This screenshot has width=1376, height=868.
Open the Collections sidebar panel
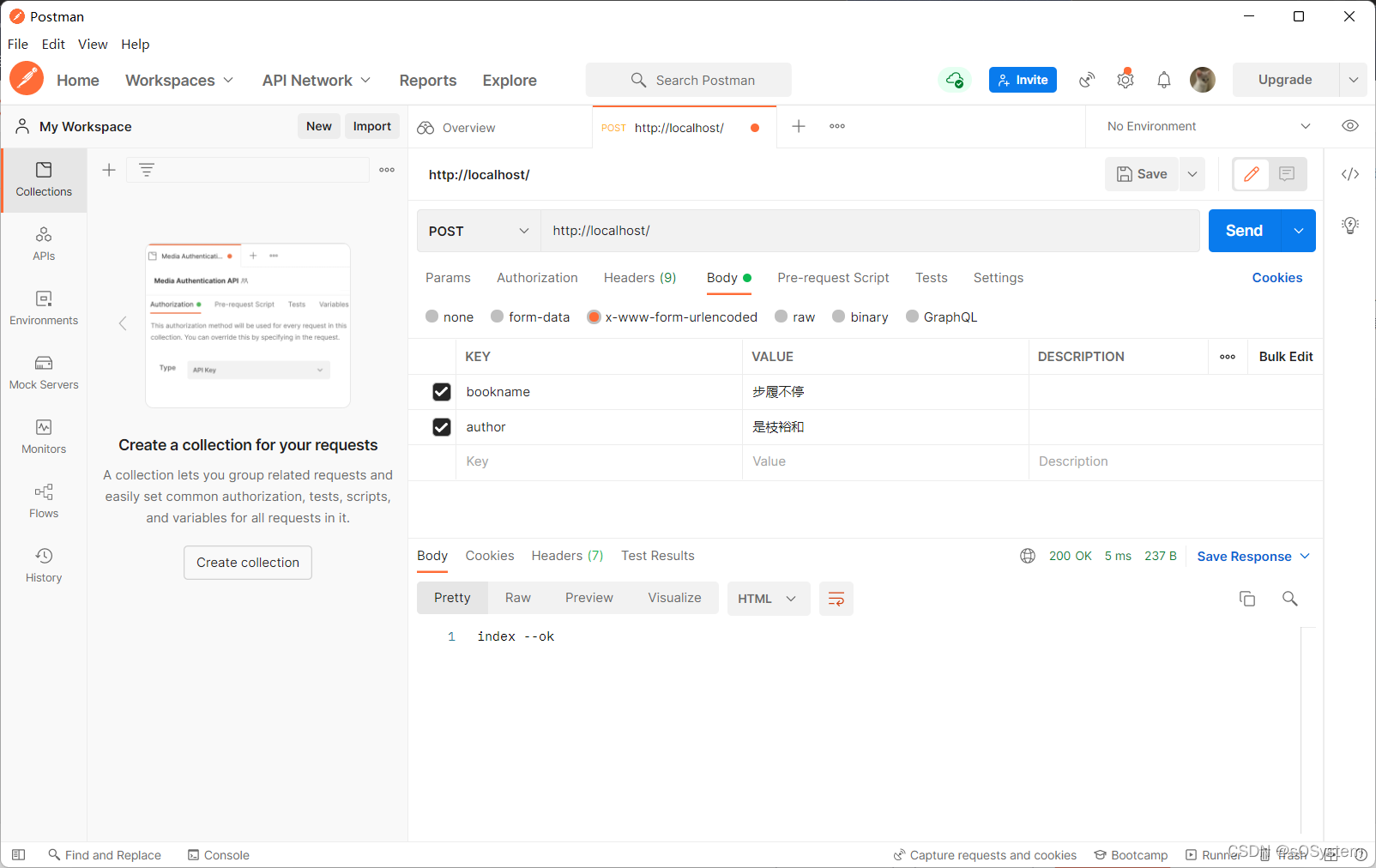point(44,180)
